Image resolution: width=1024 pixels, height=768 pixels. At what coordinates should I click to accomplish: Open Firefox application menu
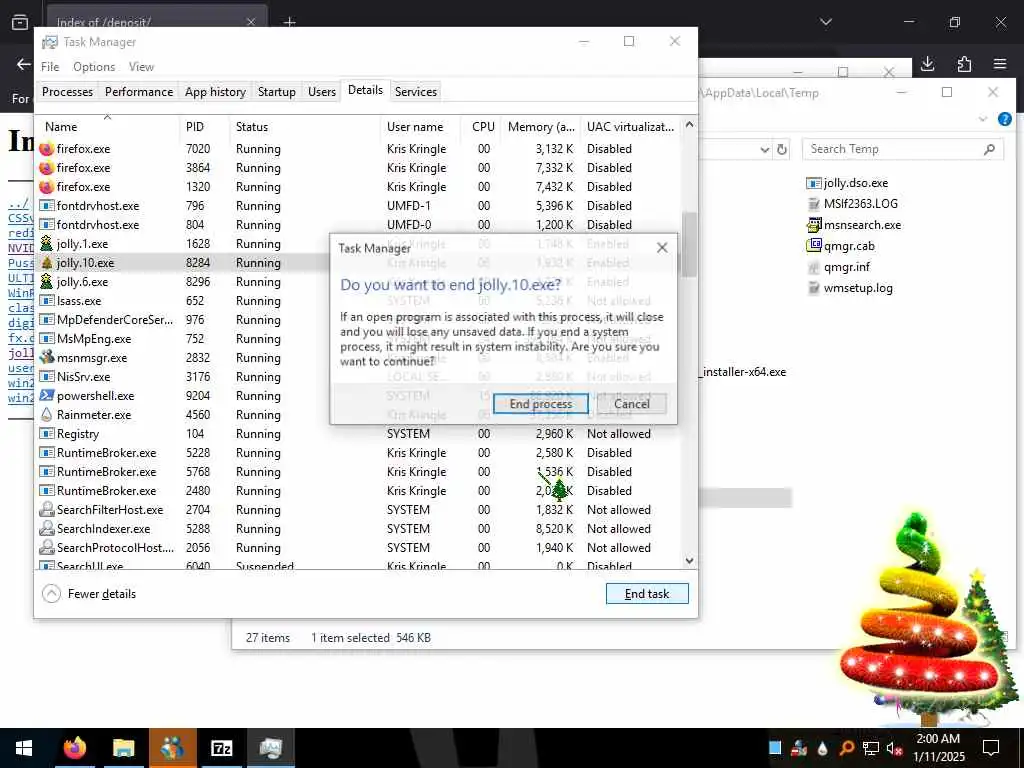click(1000, 64)
